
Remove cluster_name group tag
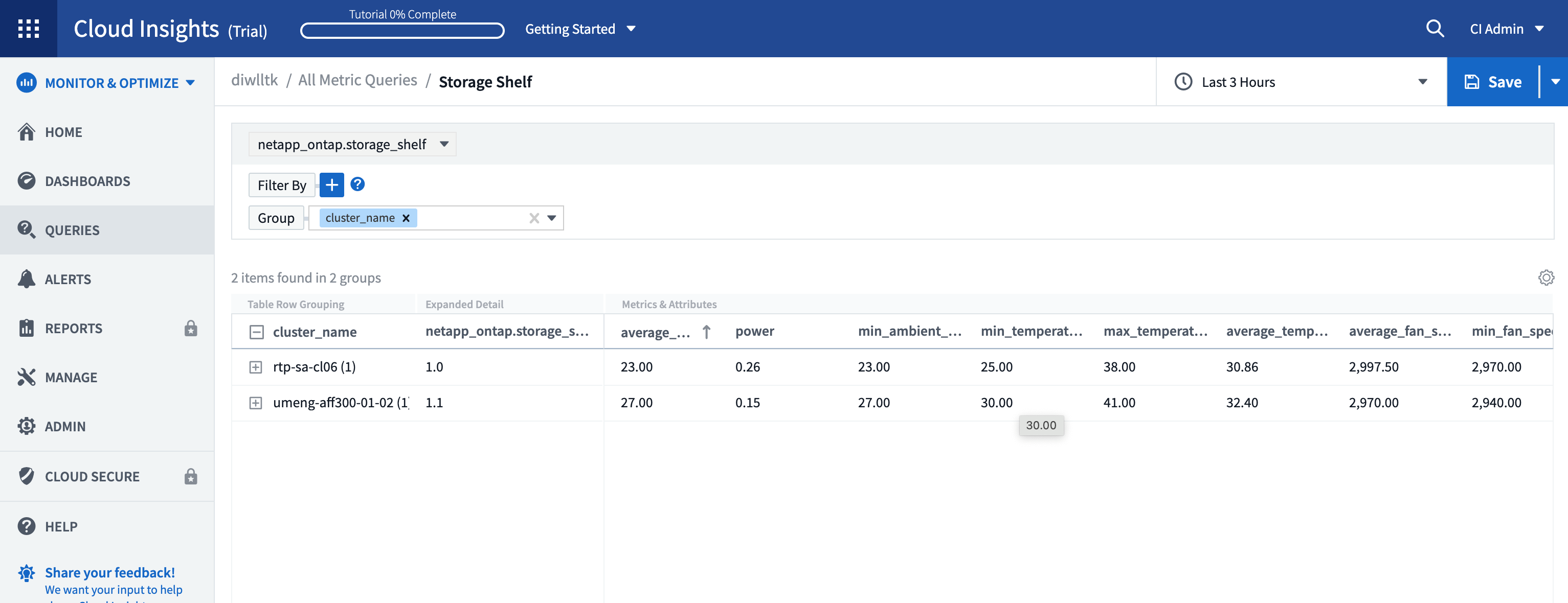(406, 216)
